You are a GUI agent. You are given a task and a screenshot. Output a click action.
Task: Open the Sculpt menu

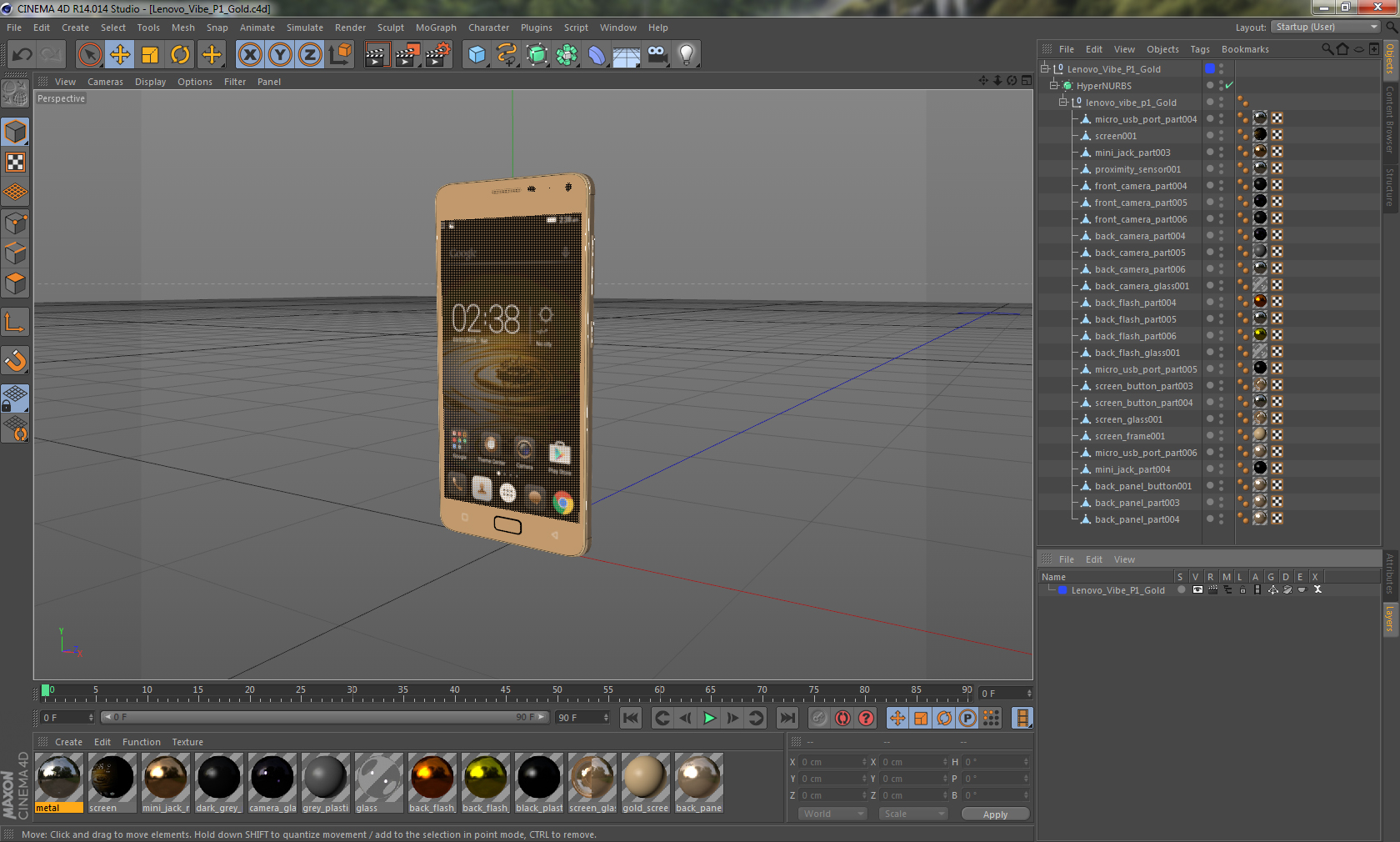(390, 28)
